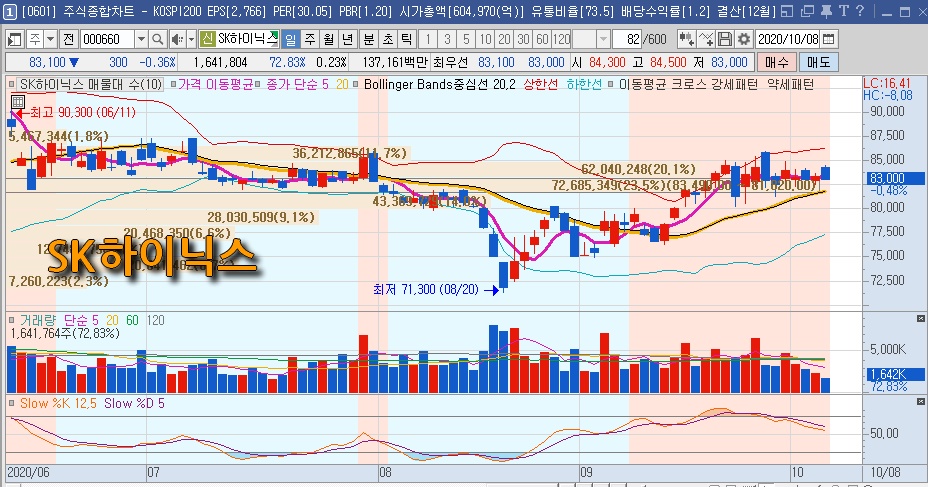Open the empty interval combo box
Image resolution: width=928 pixels, height=487 pixels.
tap(591, 40)
